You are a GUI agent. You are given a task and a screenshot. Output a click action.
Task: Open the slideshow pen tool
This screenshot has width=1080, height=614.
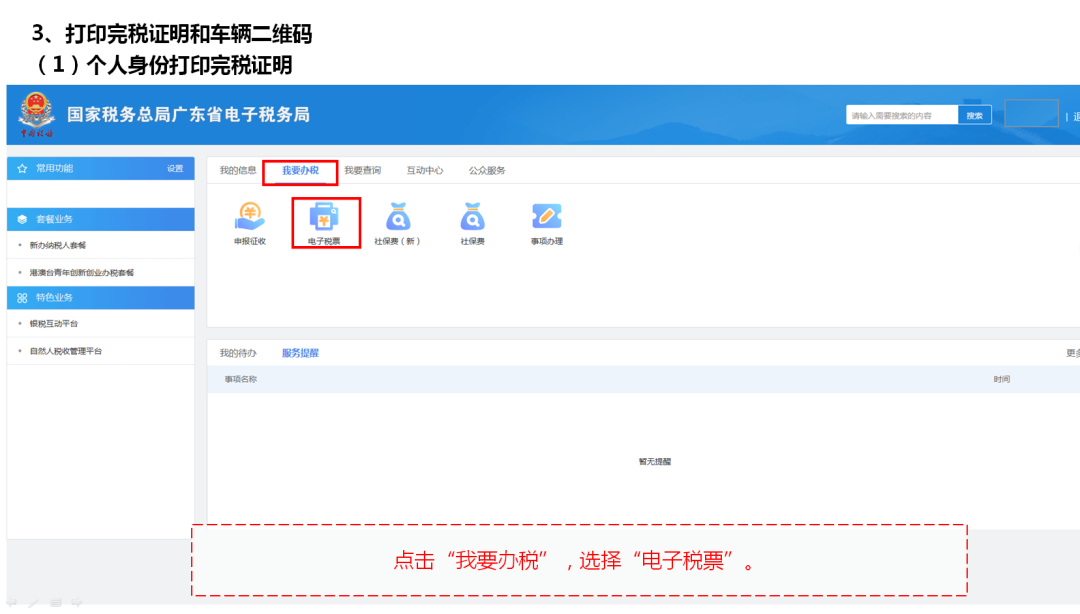point(34,602)
